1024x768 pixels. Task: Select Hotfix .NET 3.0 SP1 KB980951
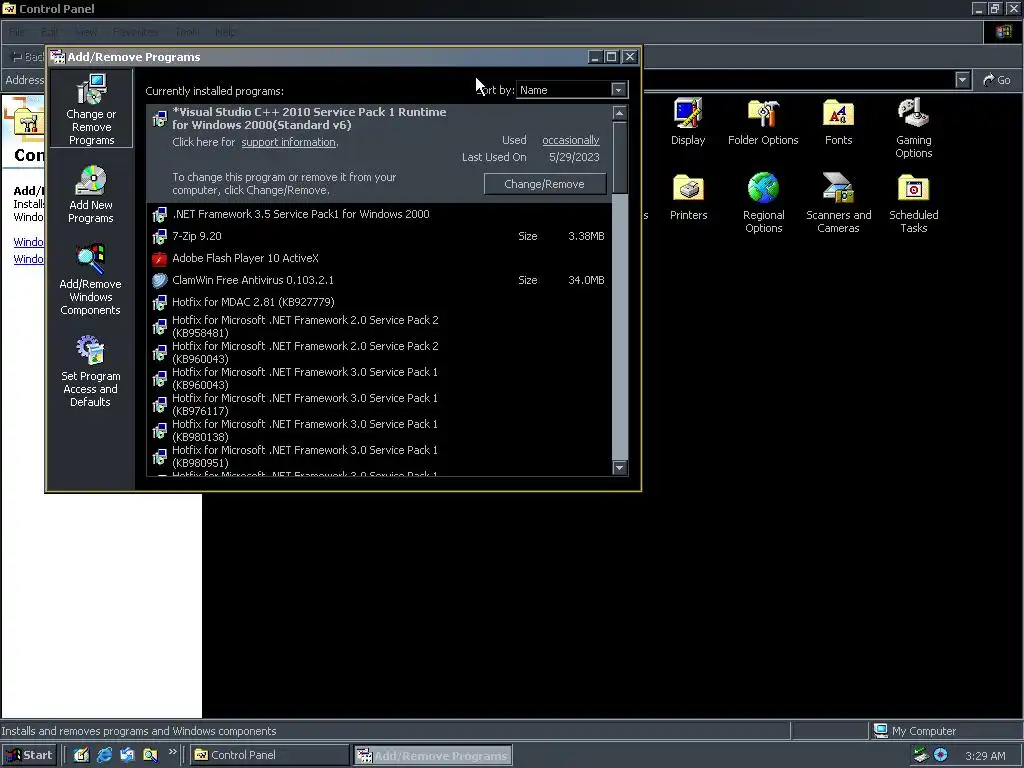click(x=379, y=457)
